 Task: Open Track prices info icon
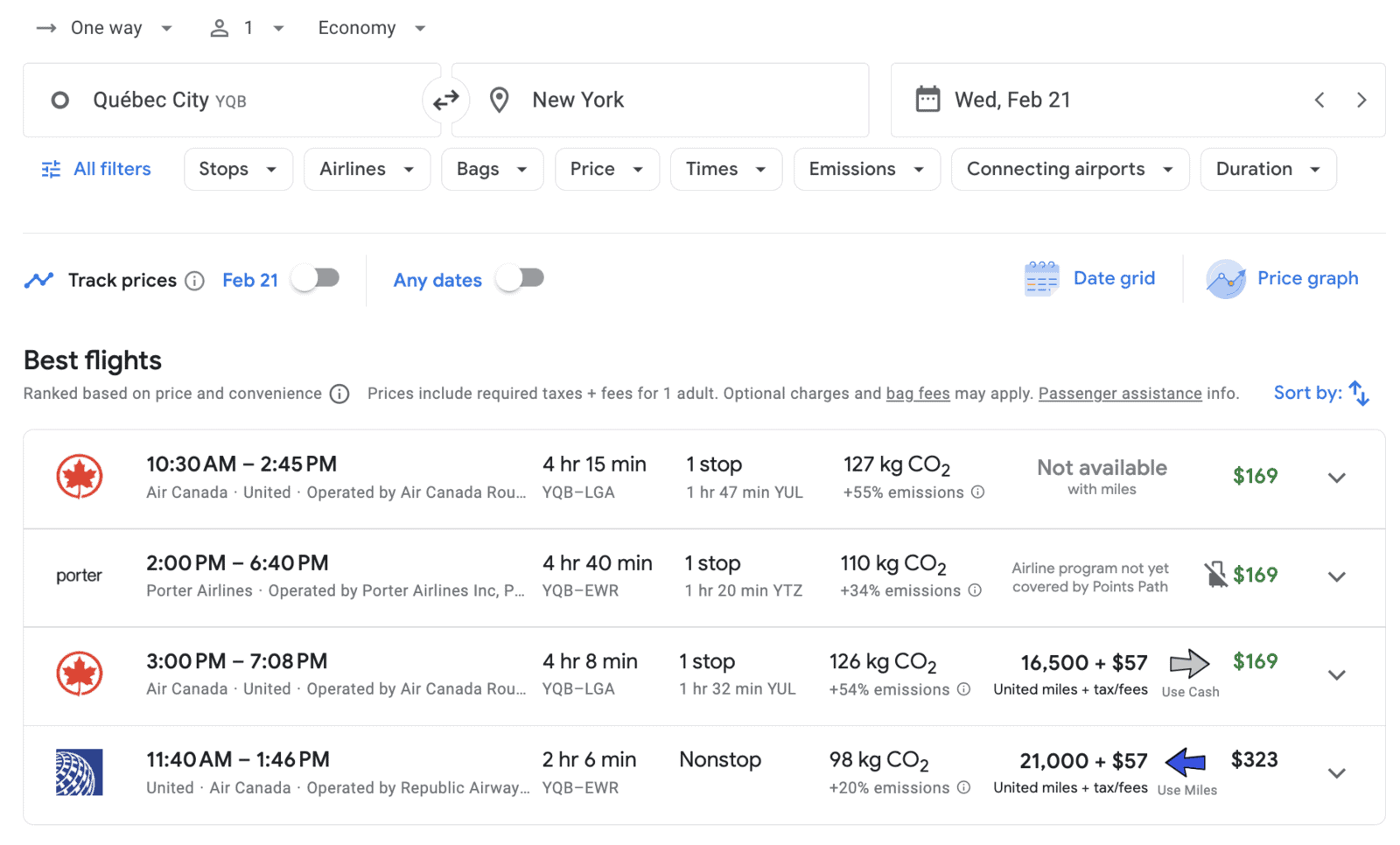195,281
